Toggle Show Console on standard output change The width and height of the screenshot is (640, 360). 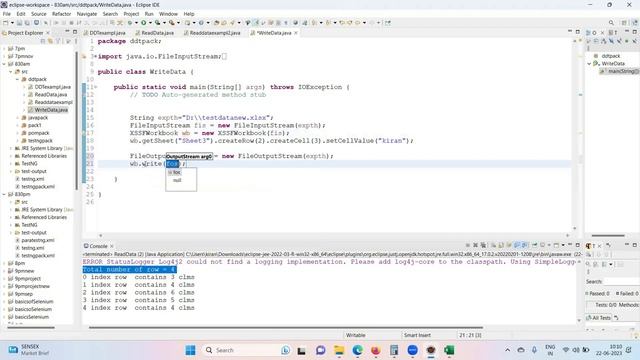tap(517, 245)
